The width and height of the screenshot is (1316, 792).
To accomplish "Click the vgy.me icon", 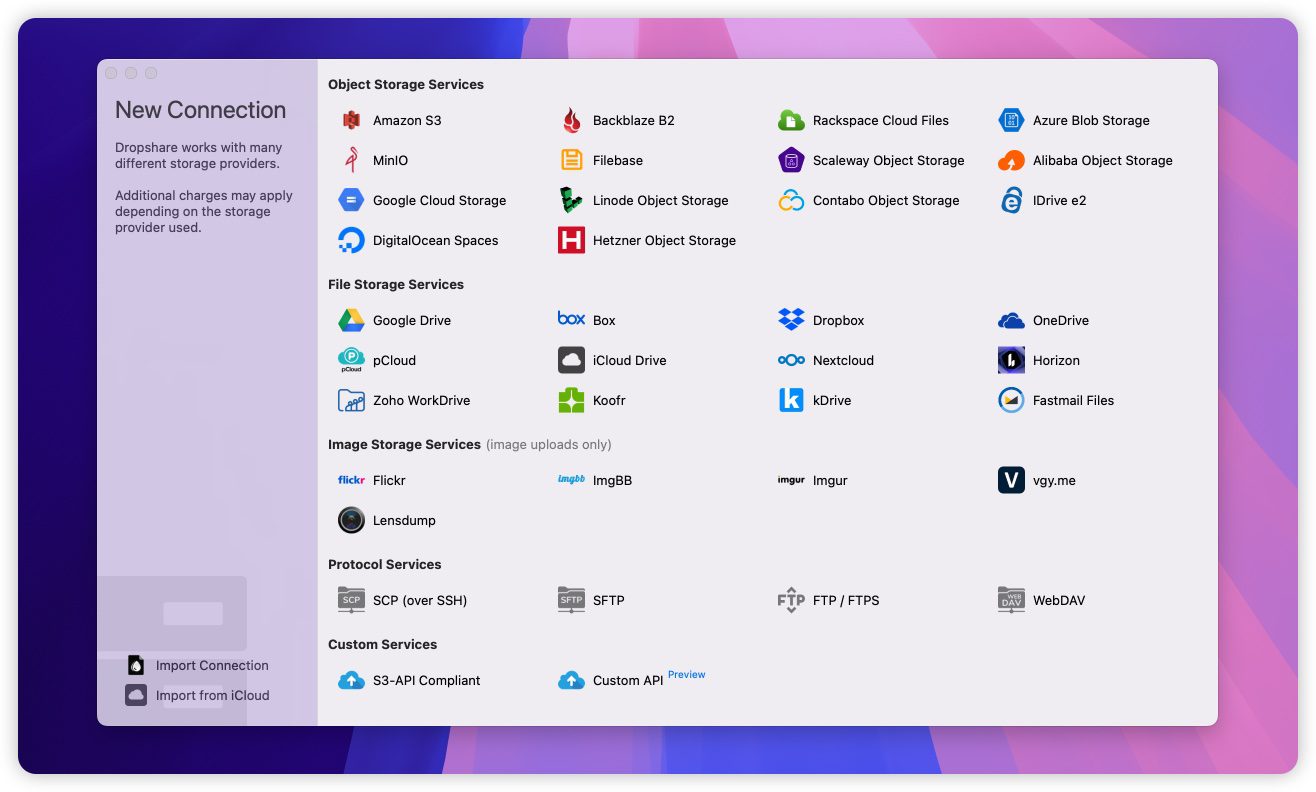I will click(x=1011, y=480).
